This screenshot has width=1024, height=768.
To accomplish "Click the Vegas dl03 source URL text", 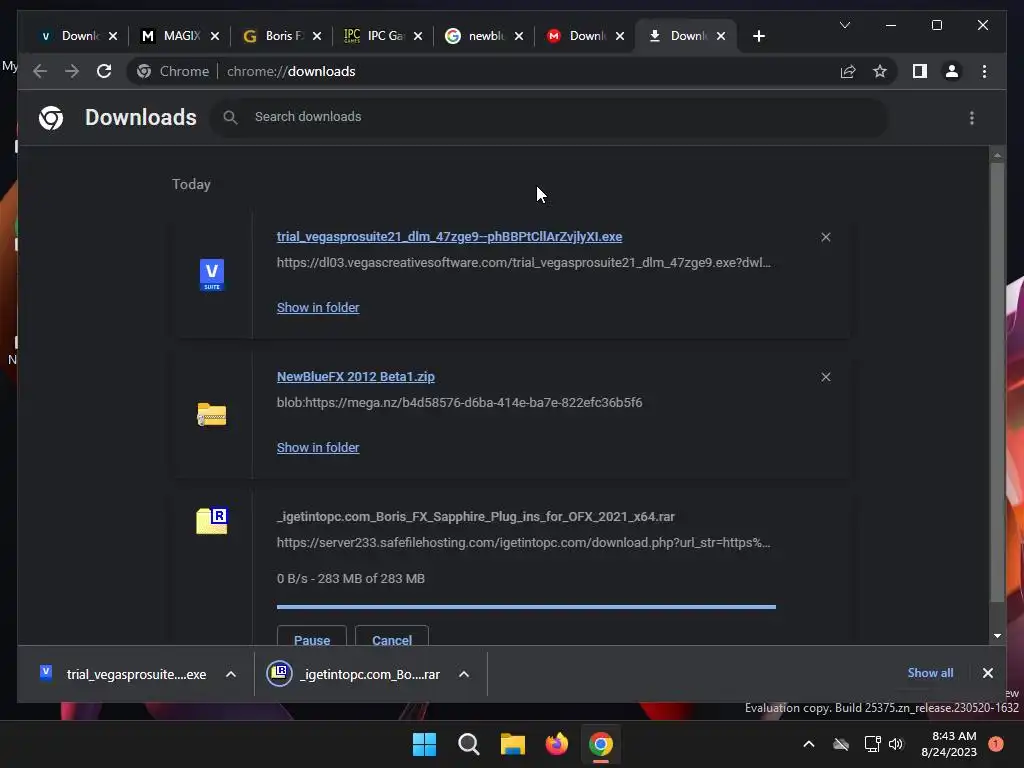I will 524,263.
